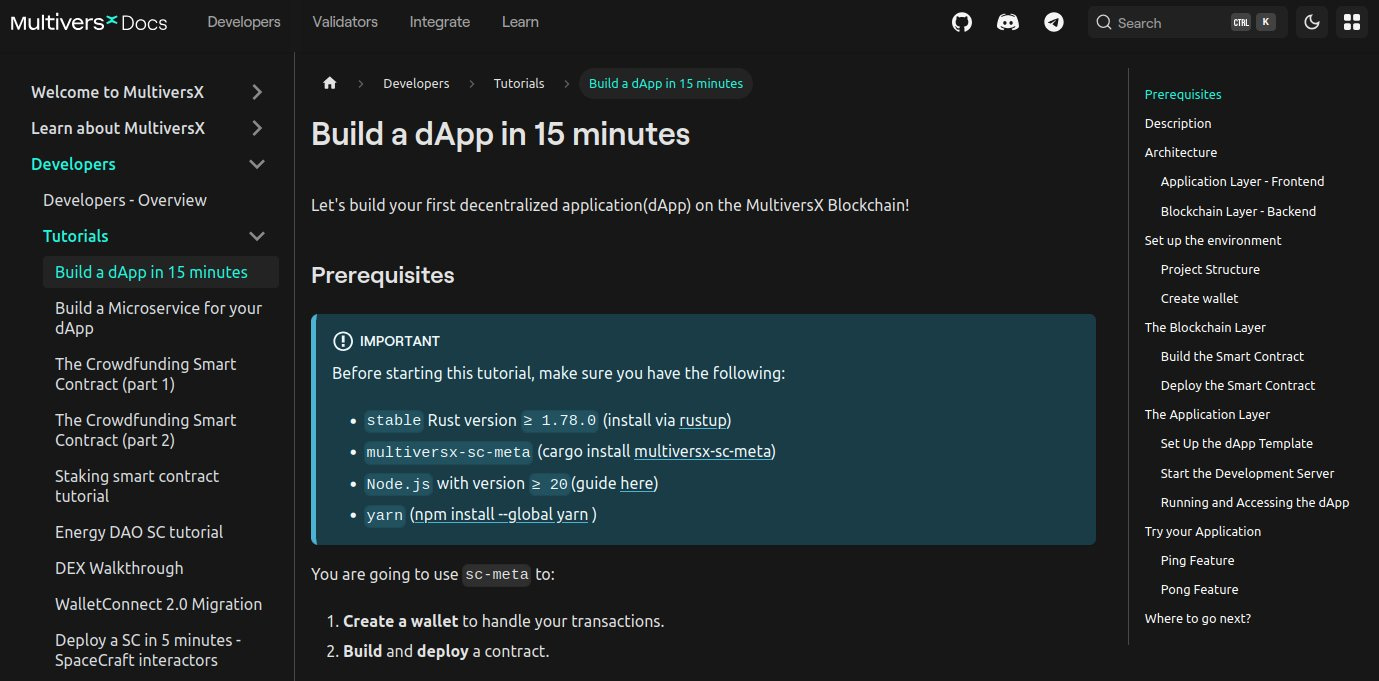Click the current page breadcrumb pill
Screen dimensions: 1379x681
666,83
